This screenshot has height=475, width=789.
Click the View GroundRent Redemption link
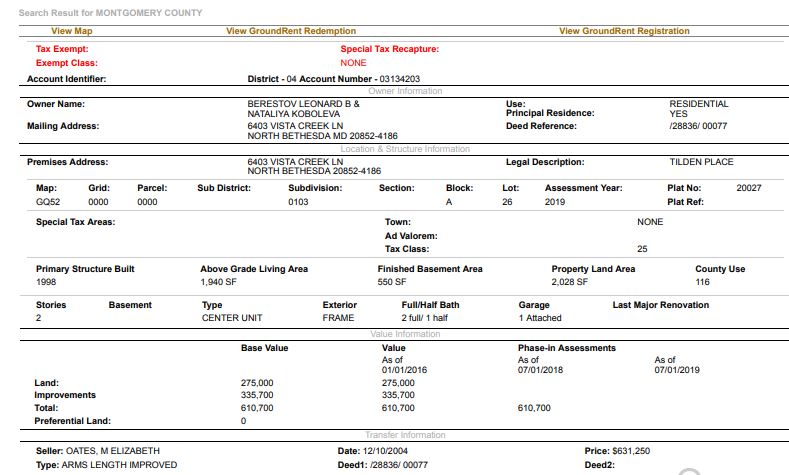tap(291, 31)
